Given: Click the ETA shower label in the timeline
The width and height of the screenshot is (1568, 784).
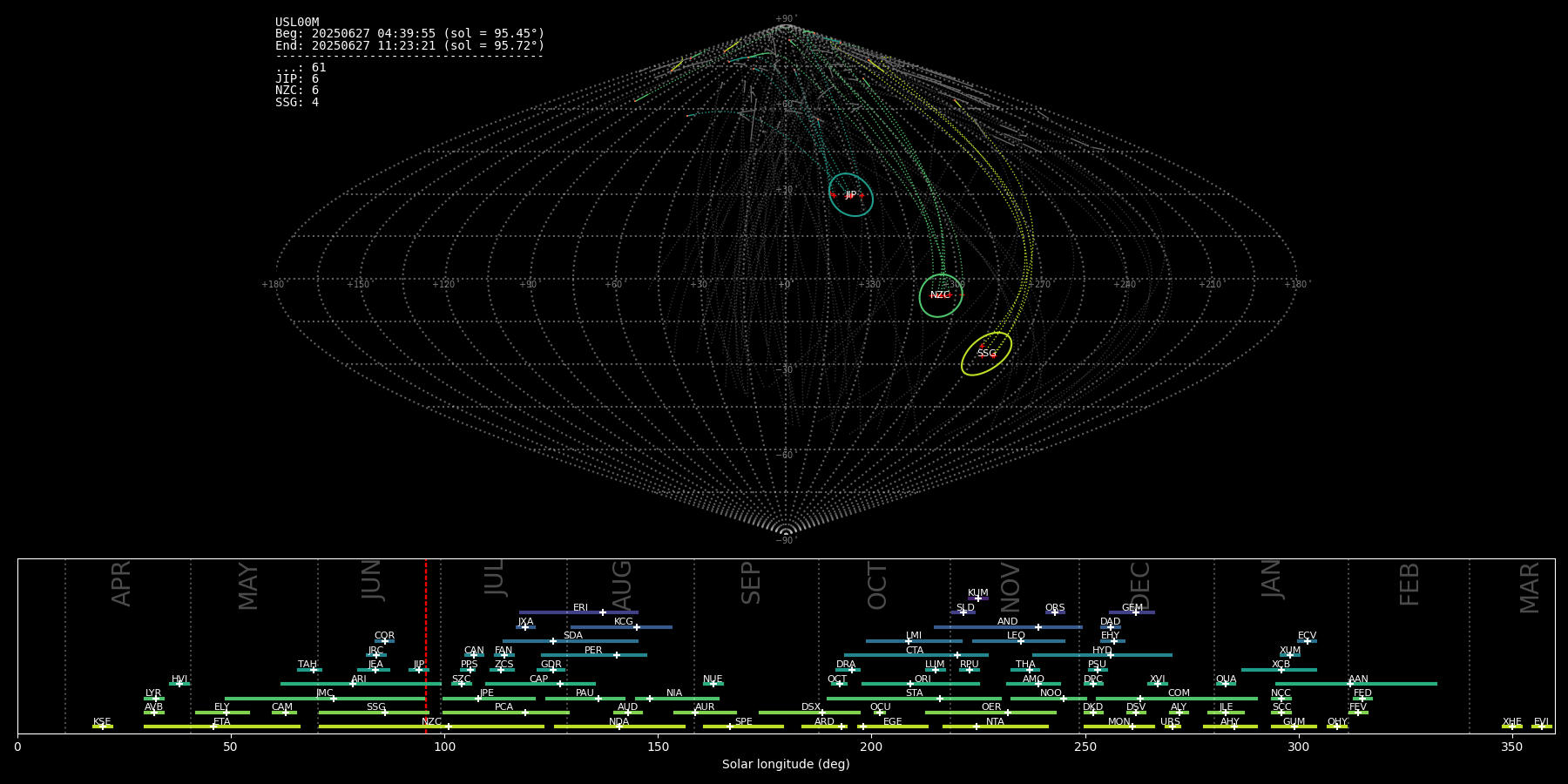Looking at the screenshot, I should (222, 722).
